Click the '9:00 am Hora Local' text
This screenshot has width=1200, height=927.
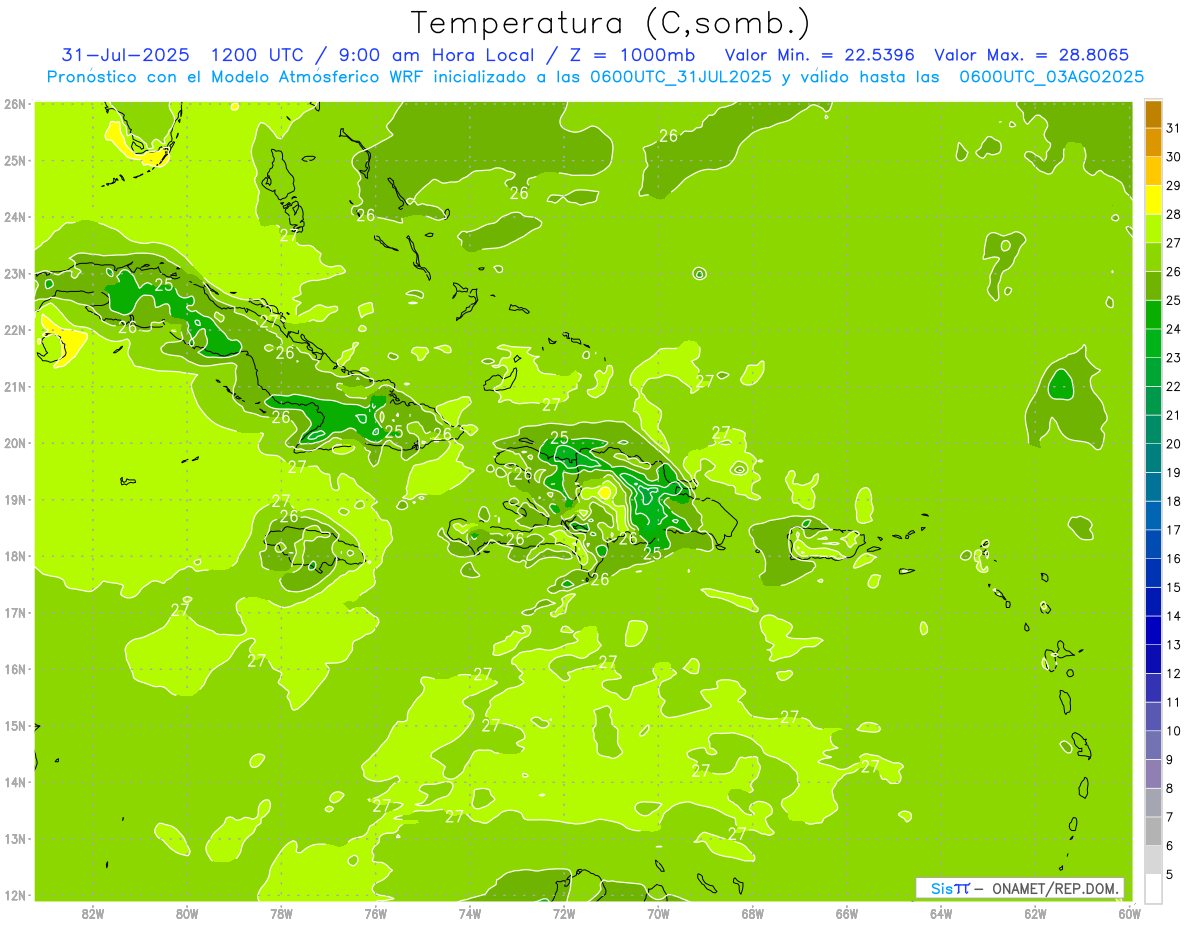(437, 54)
